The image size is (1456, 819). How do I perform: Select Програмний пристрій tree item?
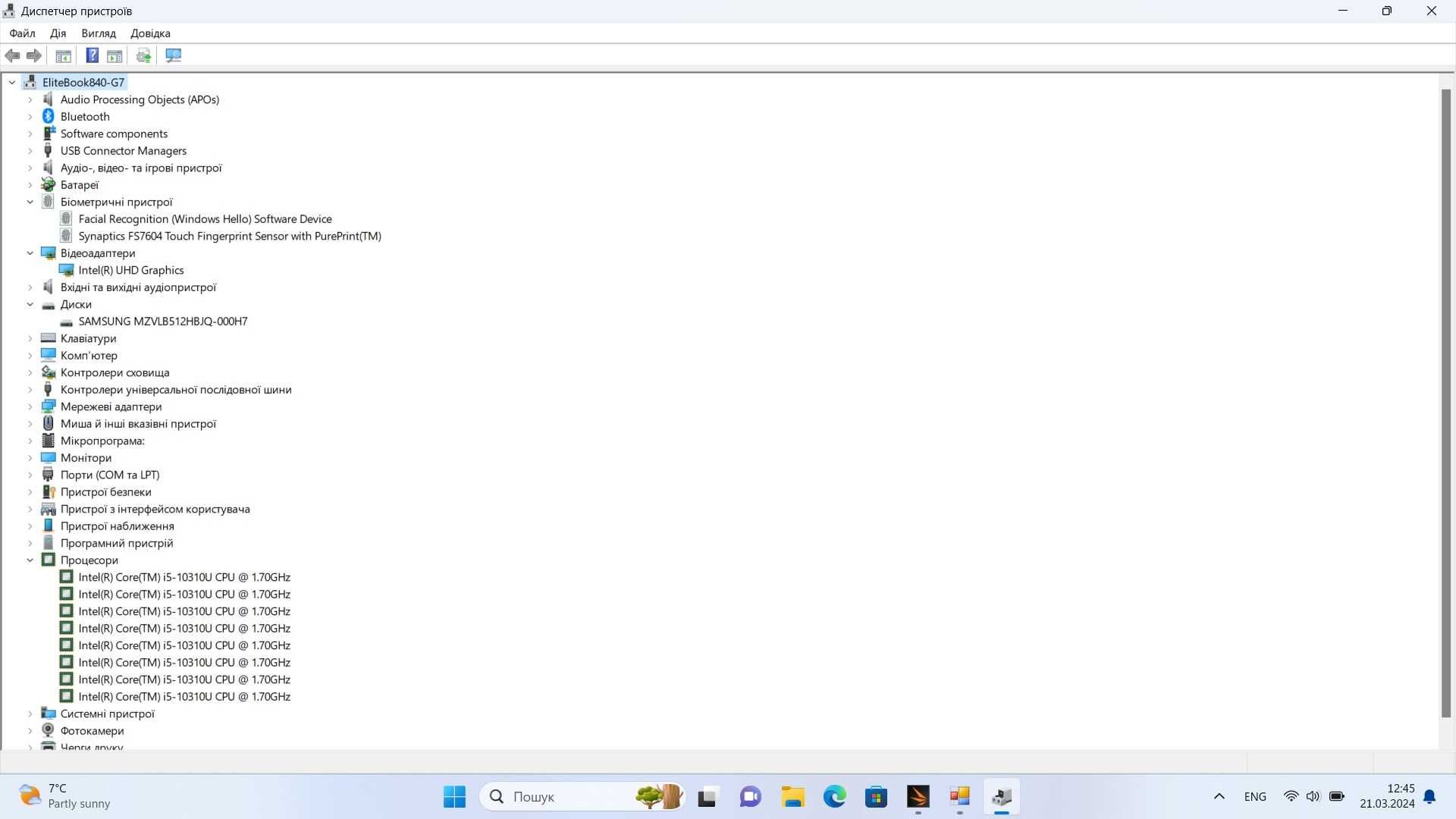tap(117, 543)
